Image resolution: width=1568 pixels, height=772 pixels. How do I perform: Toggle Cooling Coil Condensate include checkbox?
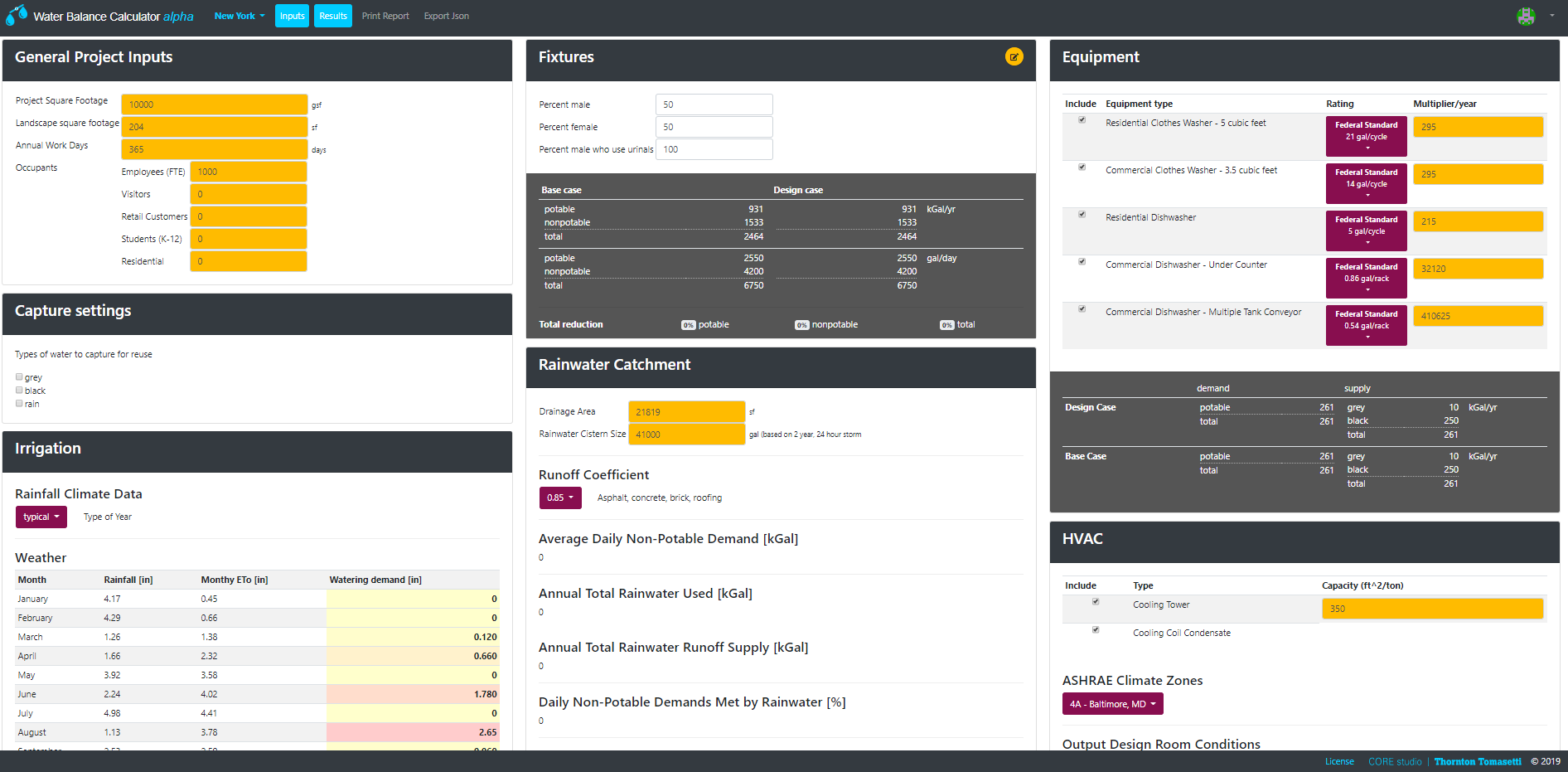point(1096,630)
